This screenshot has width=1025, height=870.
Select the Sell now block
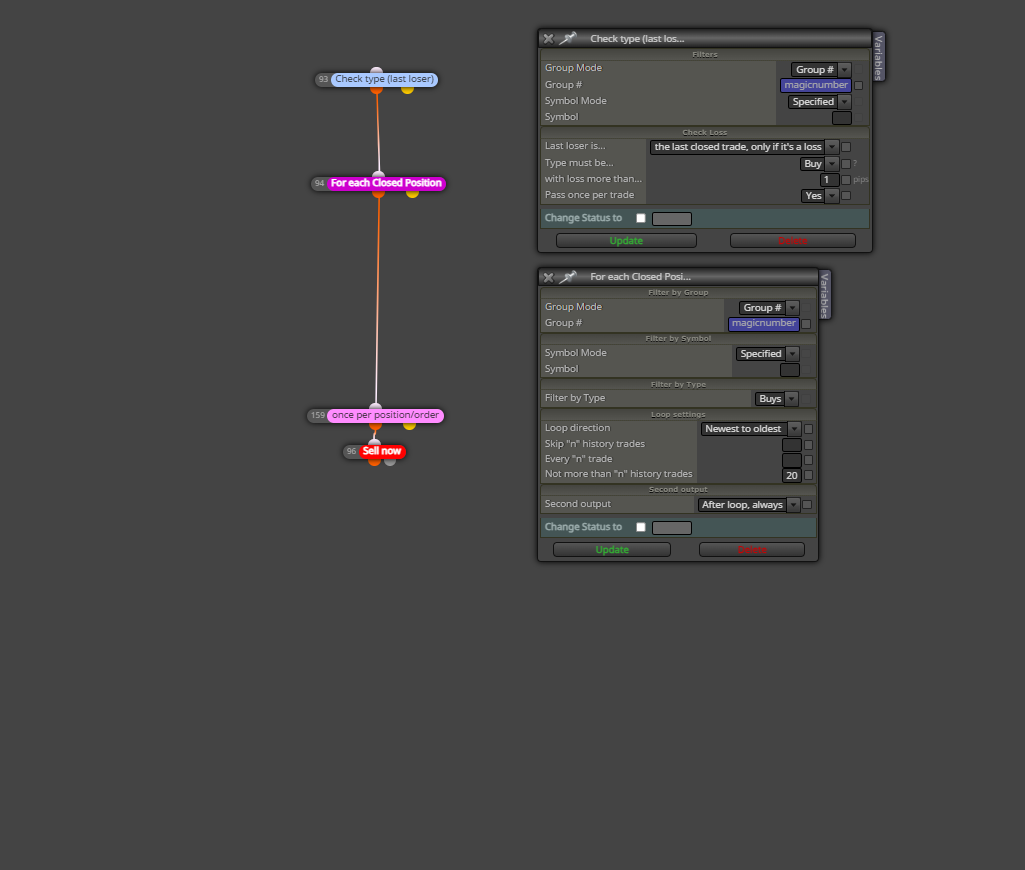coord(382,451)
